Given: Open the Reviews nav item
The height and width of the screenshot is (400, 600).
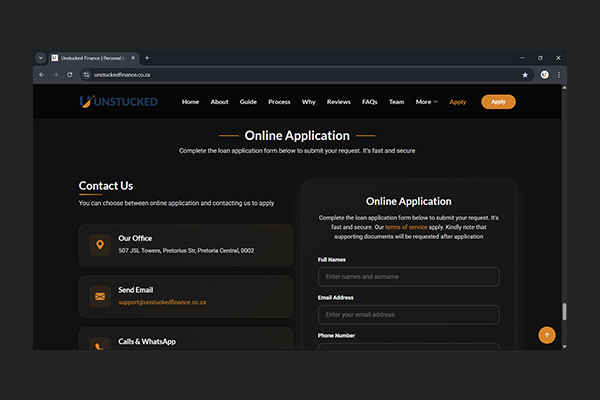Looking at the screenshot, I should tap(339, 102).
